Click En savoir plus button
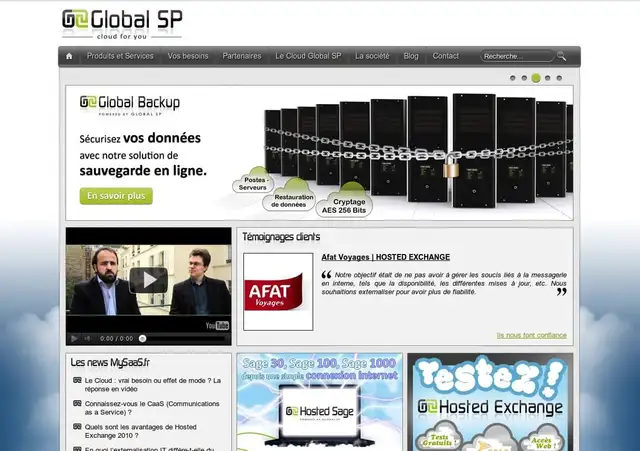 (116, 196)
